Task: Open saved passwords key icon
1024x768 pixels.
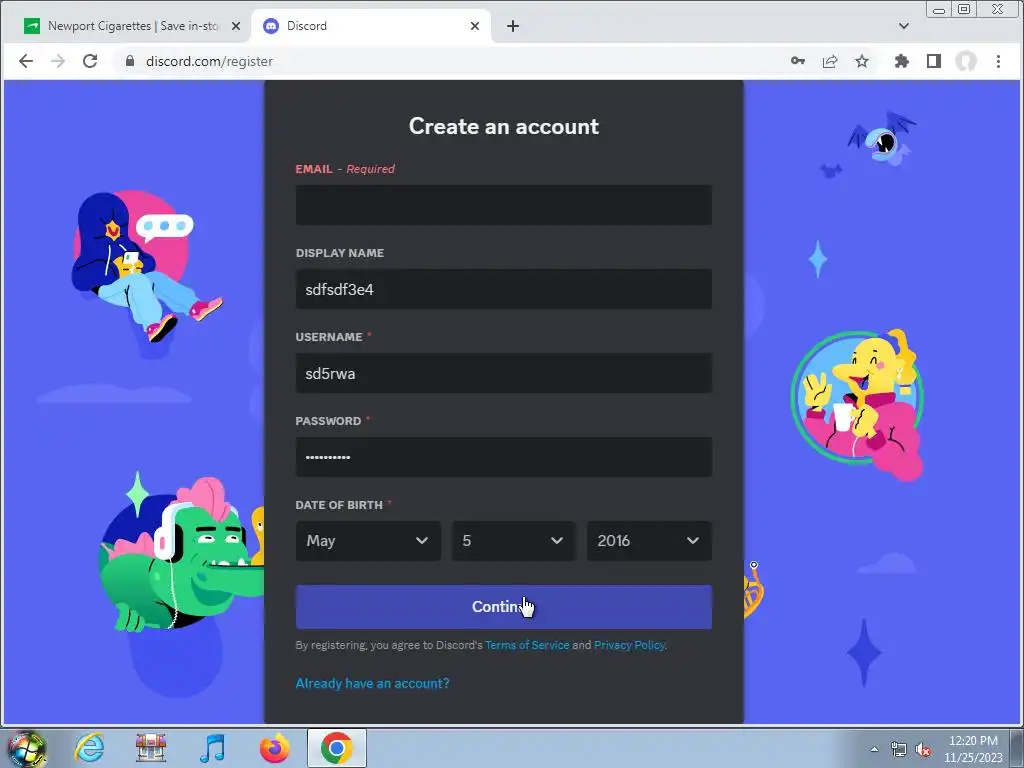Action: coord(797,61)
